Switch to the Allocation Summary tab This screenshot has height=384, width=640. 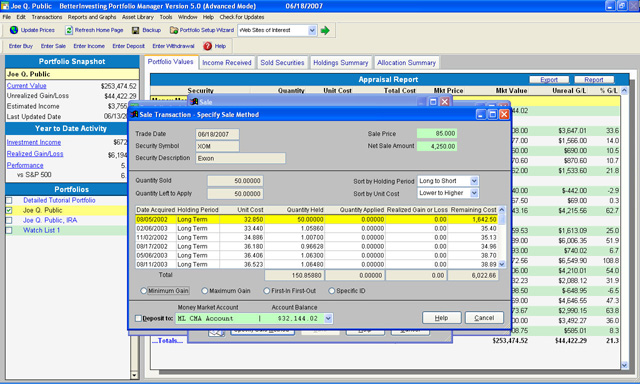407,63
